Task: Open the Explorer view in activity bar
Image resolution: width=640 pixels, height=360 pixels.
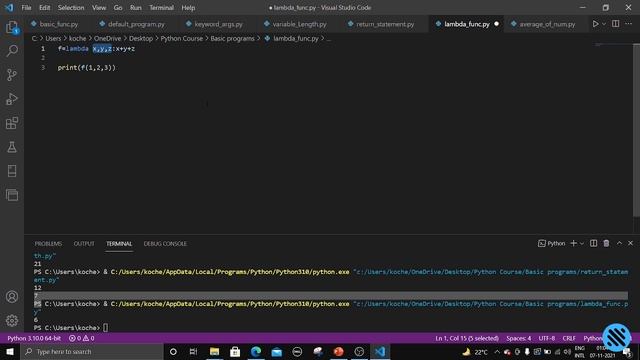Action: tap(12, 27)
